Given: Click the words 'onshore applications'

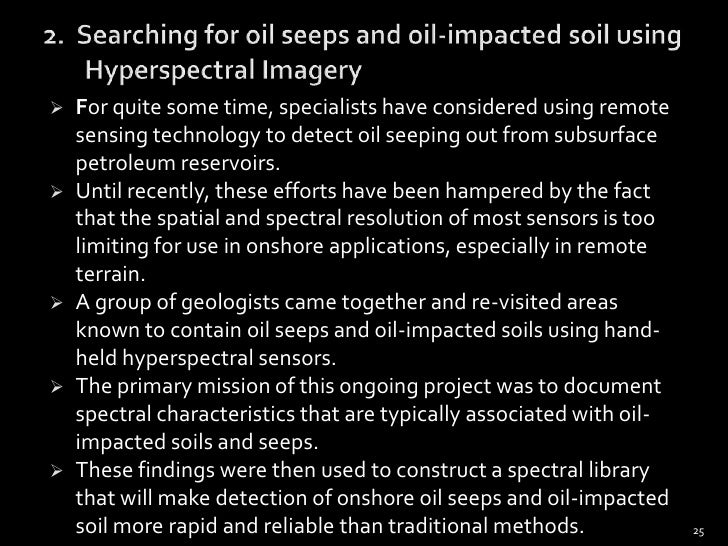Looking at the screenshot, I should 345,247.
